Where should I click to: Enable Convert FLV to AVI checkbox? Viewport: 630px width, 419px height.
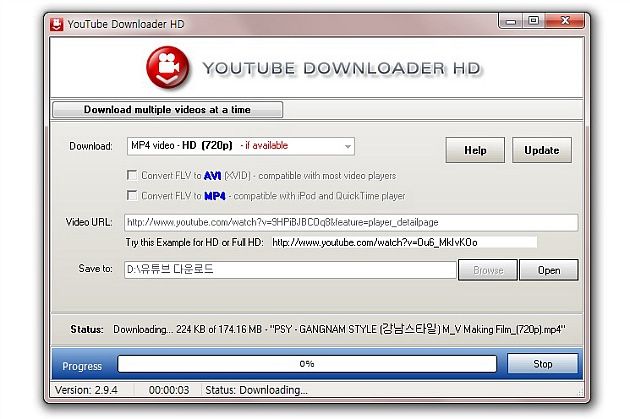pyautogui.click(x=132, y=175)
